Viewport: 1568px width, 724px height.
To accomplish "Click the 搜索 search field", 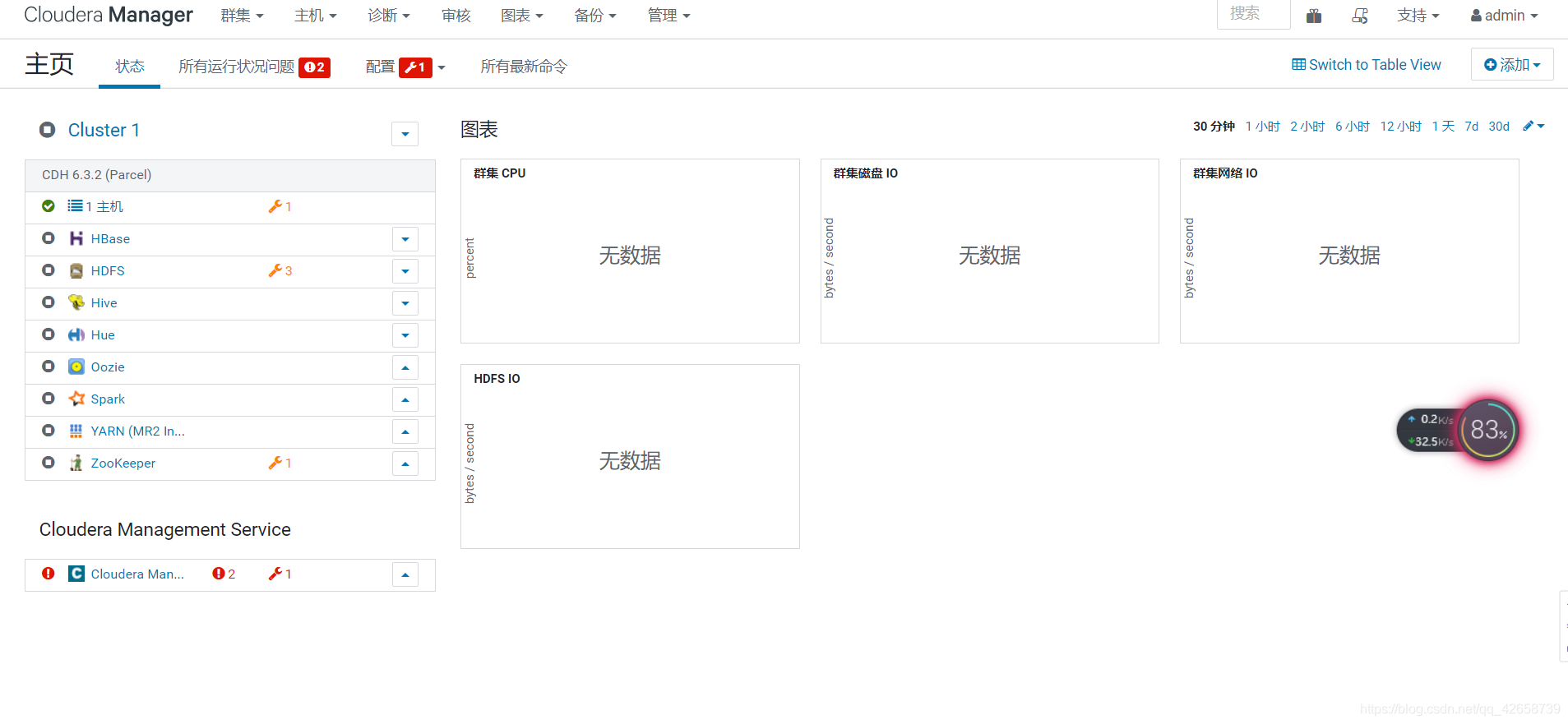I will [1253, 14].
